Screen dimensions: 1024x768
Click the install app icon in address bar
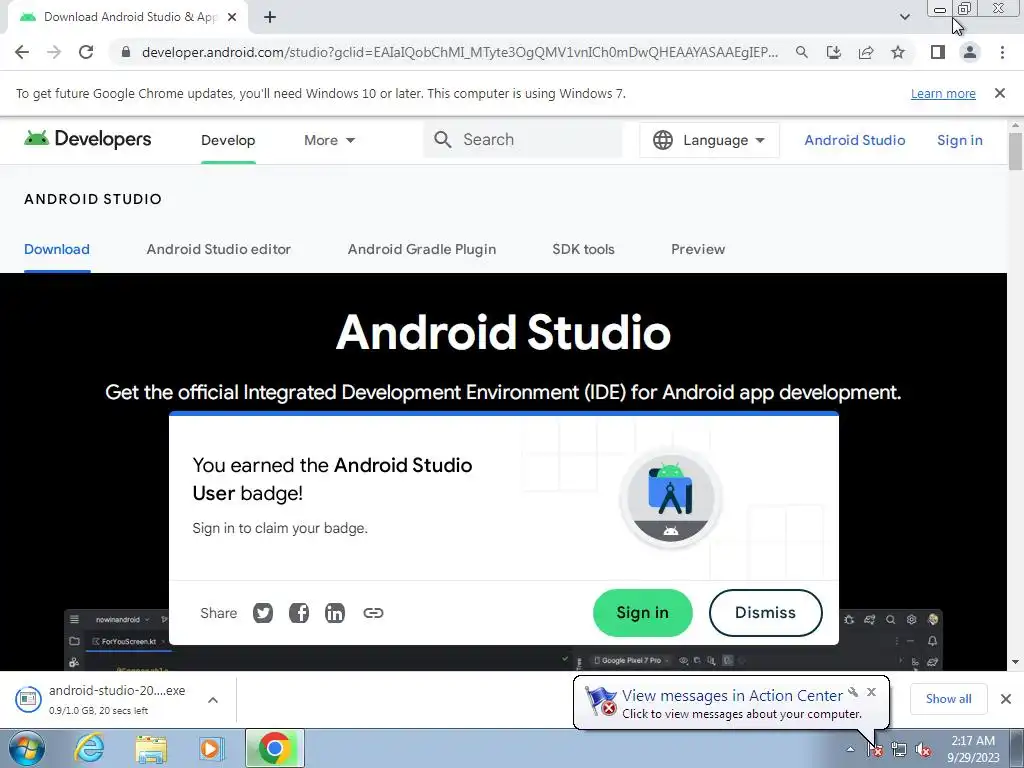pyautogui.click(x=834, y=52)
